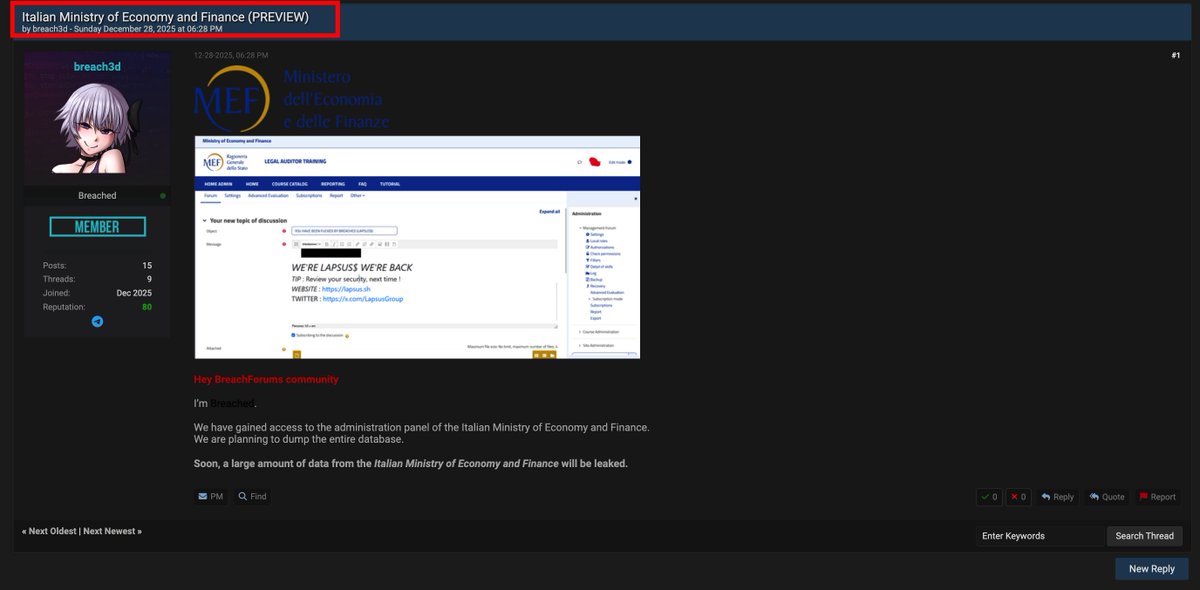Click the MEF Ministero dell'Economia logo image

(x=292, y=99)
